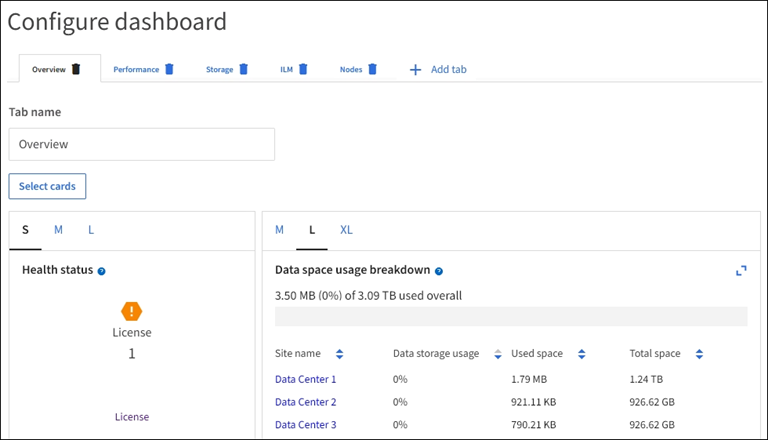Sort the Used space column
768x440 pixels.
click(581, 354)
